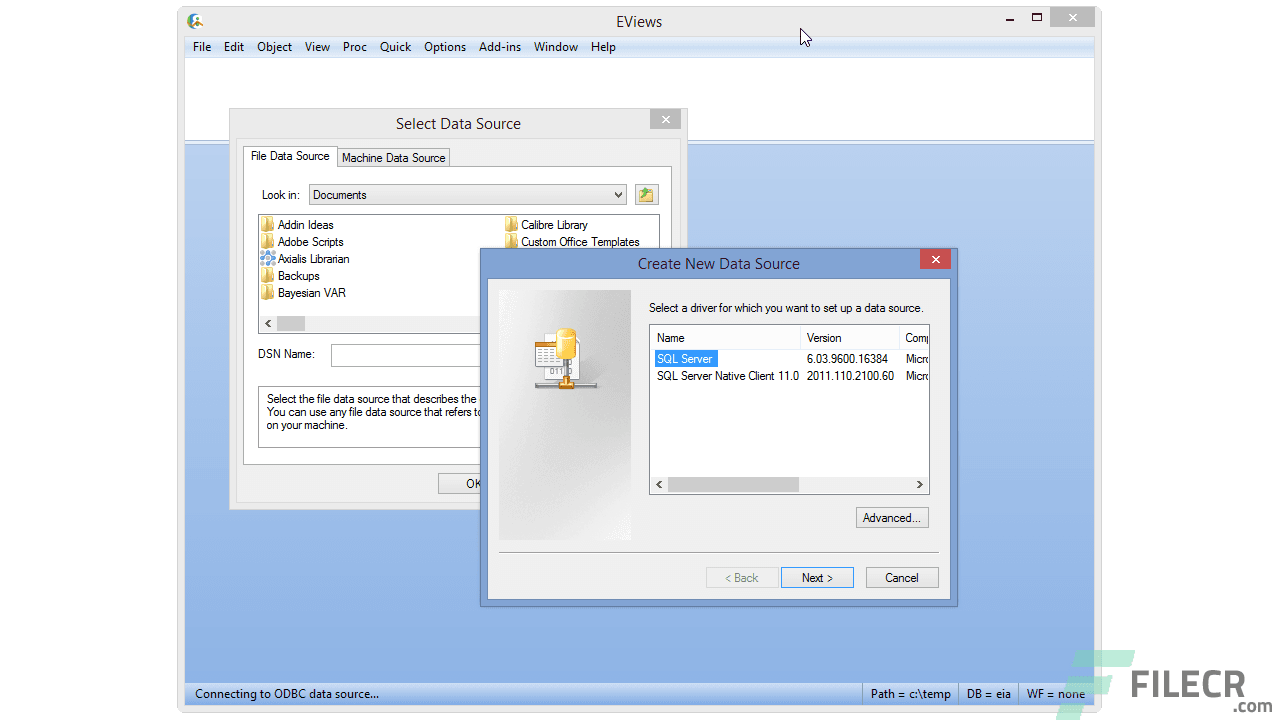Select the Backups folder icon
Screen dimensions: 1280x720
point(267,276)
